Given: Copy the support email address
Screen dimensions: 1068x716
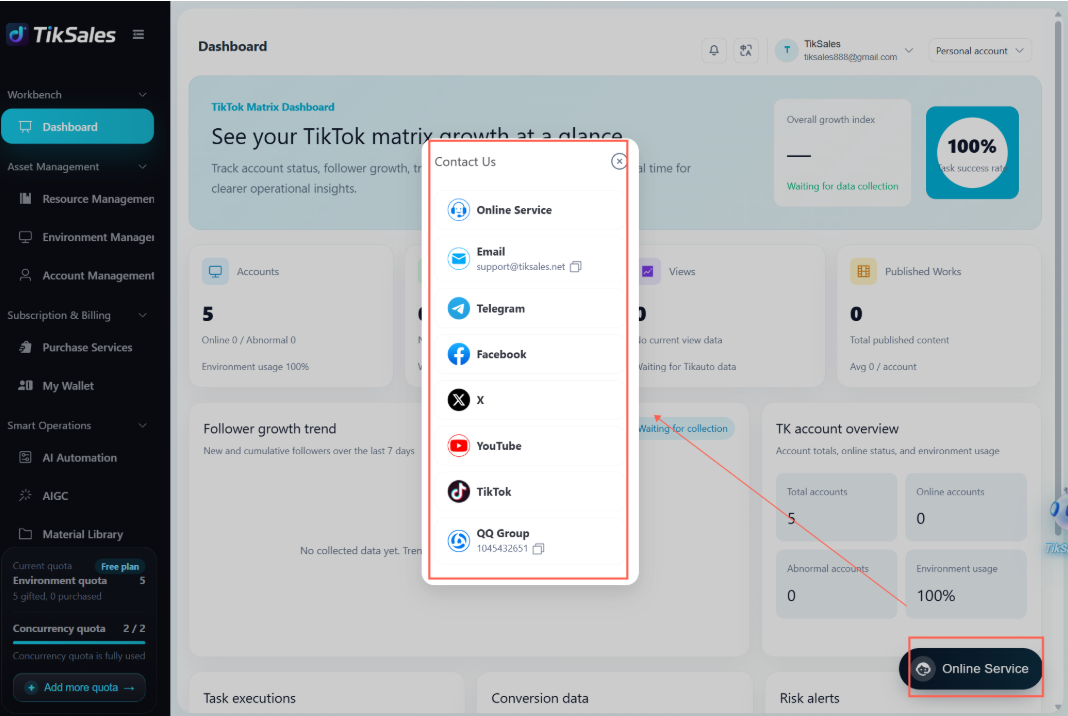Looking at the screenshot, I should click(x=576, y=266).
